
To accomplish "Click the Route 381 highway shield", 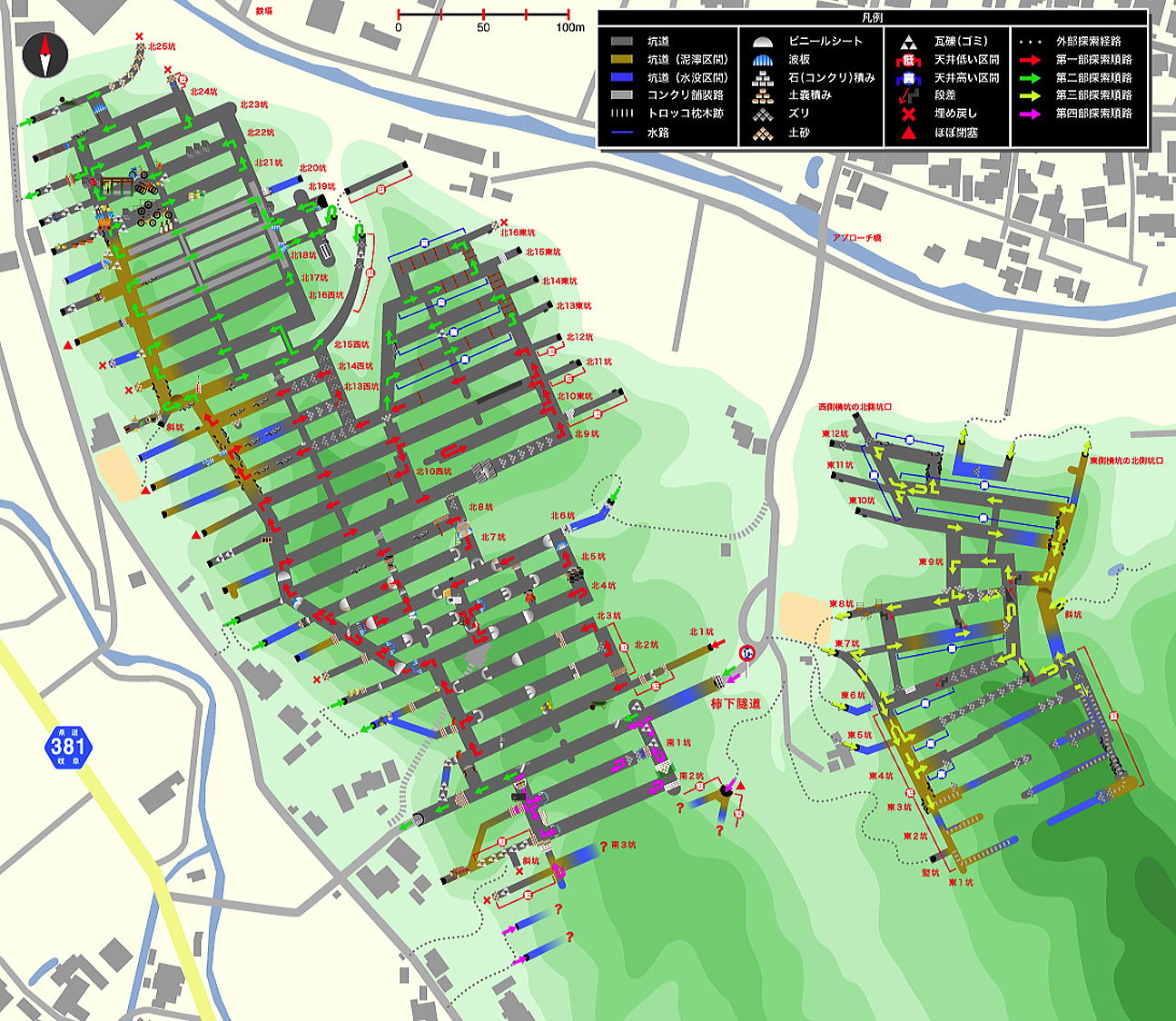I will [x=68, y=747].
